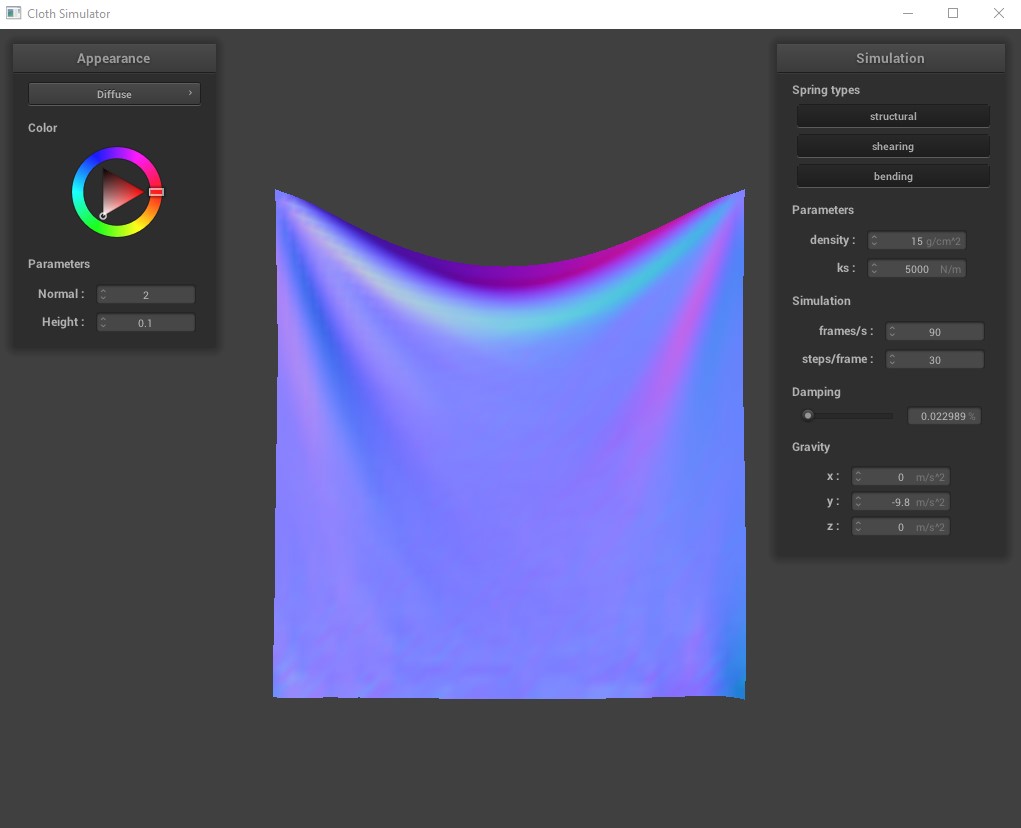Click the frames/s value field

(934, 331)
